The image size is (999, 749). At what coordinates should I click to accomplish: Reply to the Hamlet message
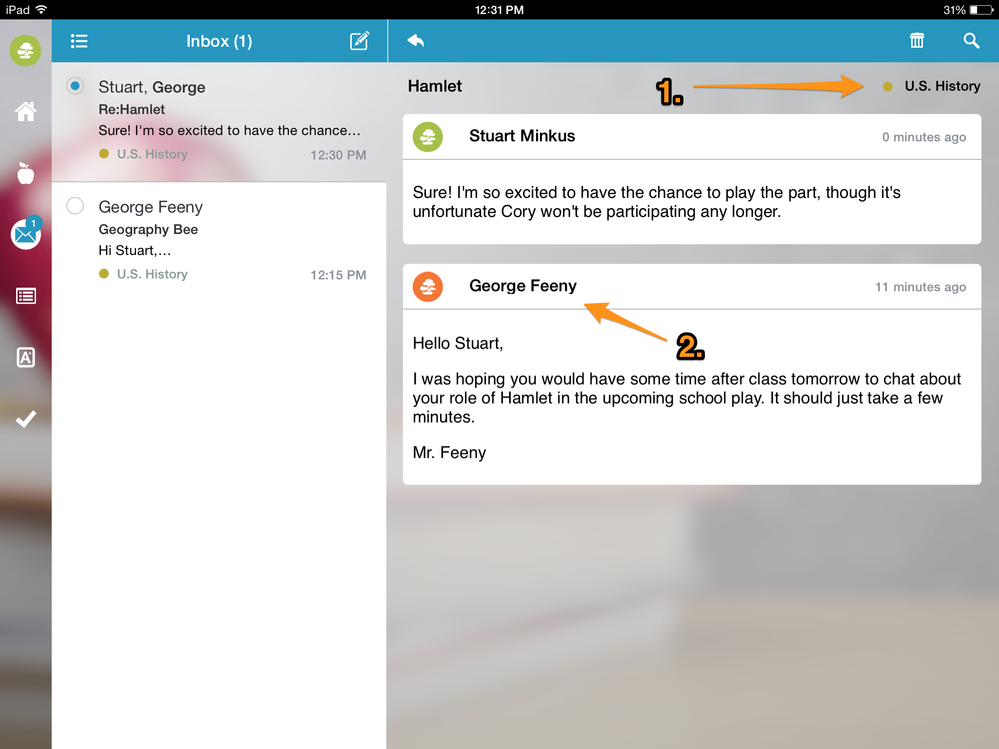(415, 41)
